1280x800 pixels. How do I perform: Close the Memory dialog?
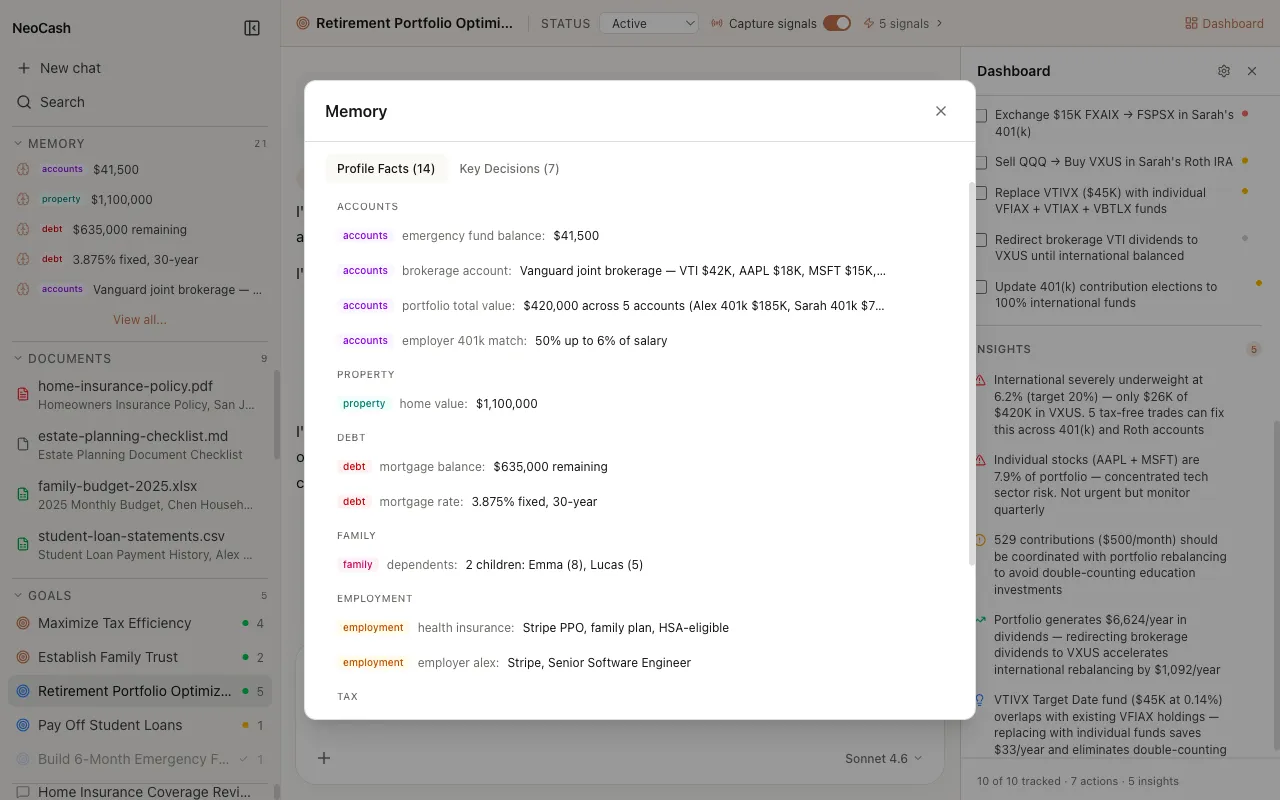tap(940, 111)
